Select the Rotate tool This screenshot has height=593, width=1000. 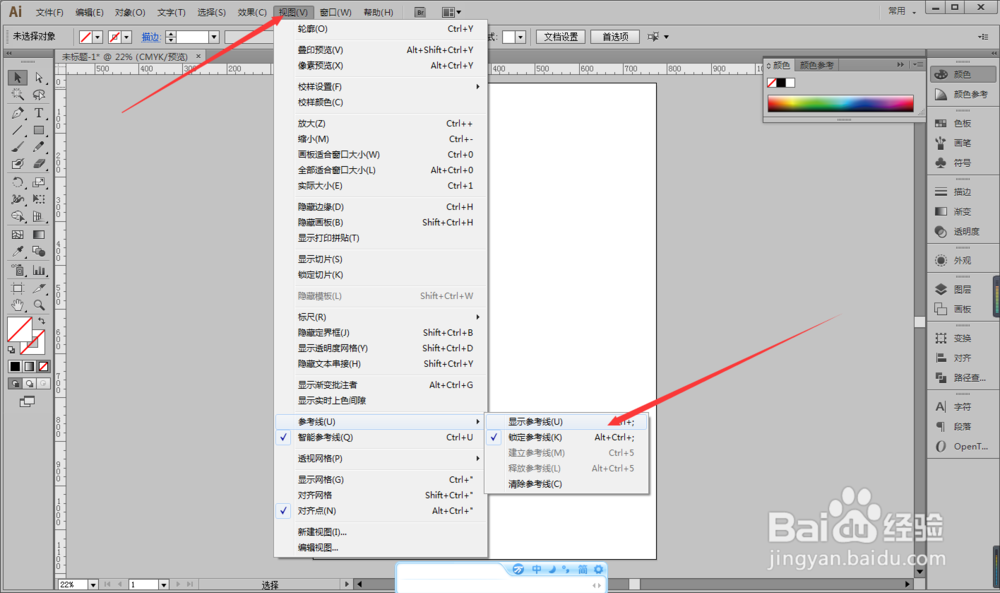[17, 182]
